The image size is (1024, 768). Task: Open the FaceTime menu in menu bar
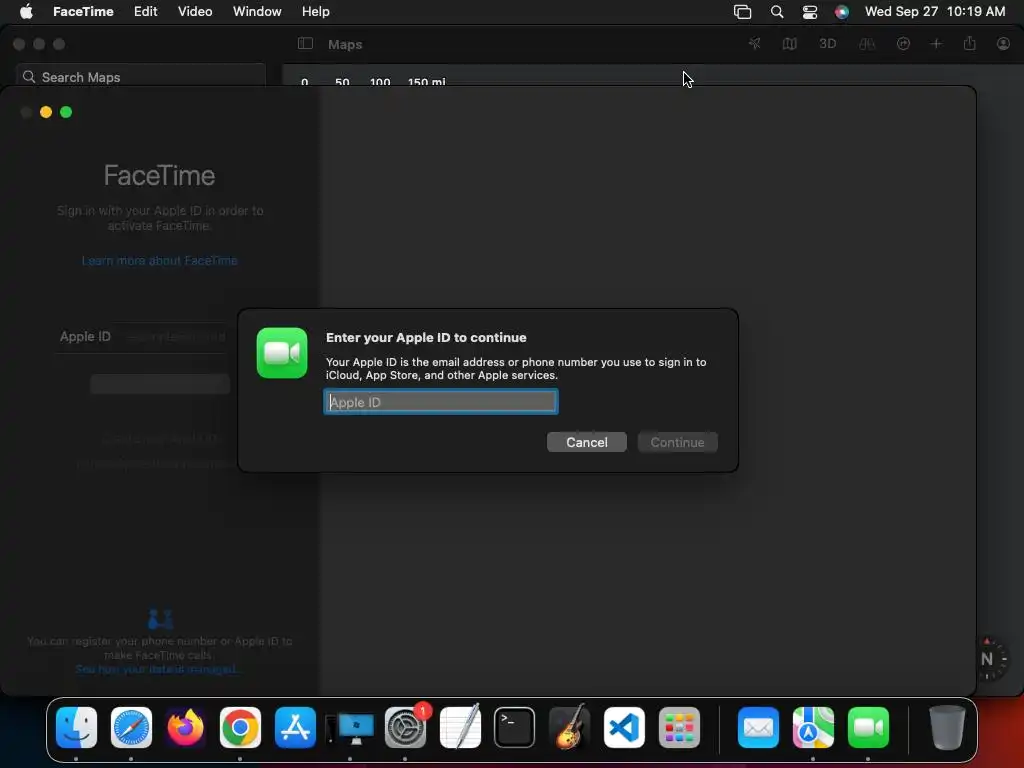(x=83, y=12)
